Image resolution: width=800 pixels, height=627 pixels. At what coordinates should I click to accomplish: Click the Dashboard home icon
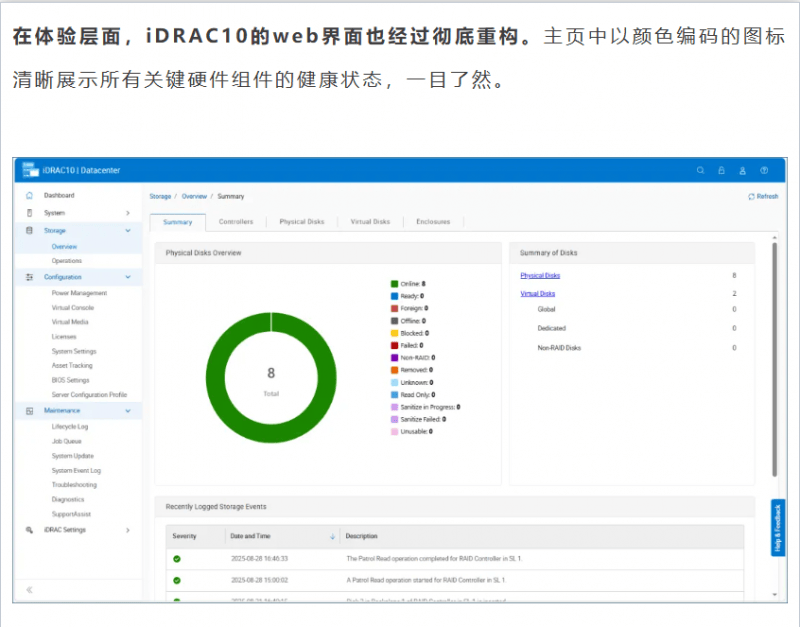(29, 195)
